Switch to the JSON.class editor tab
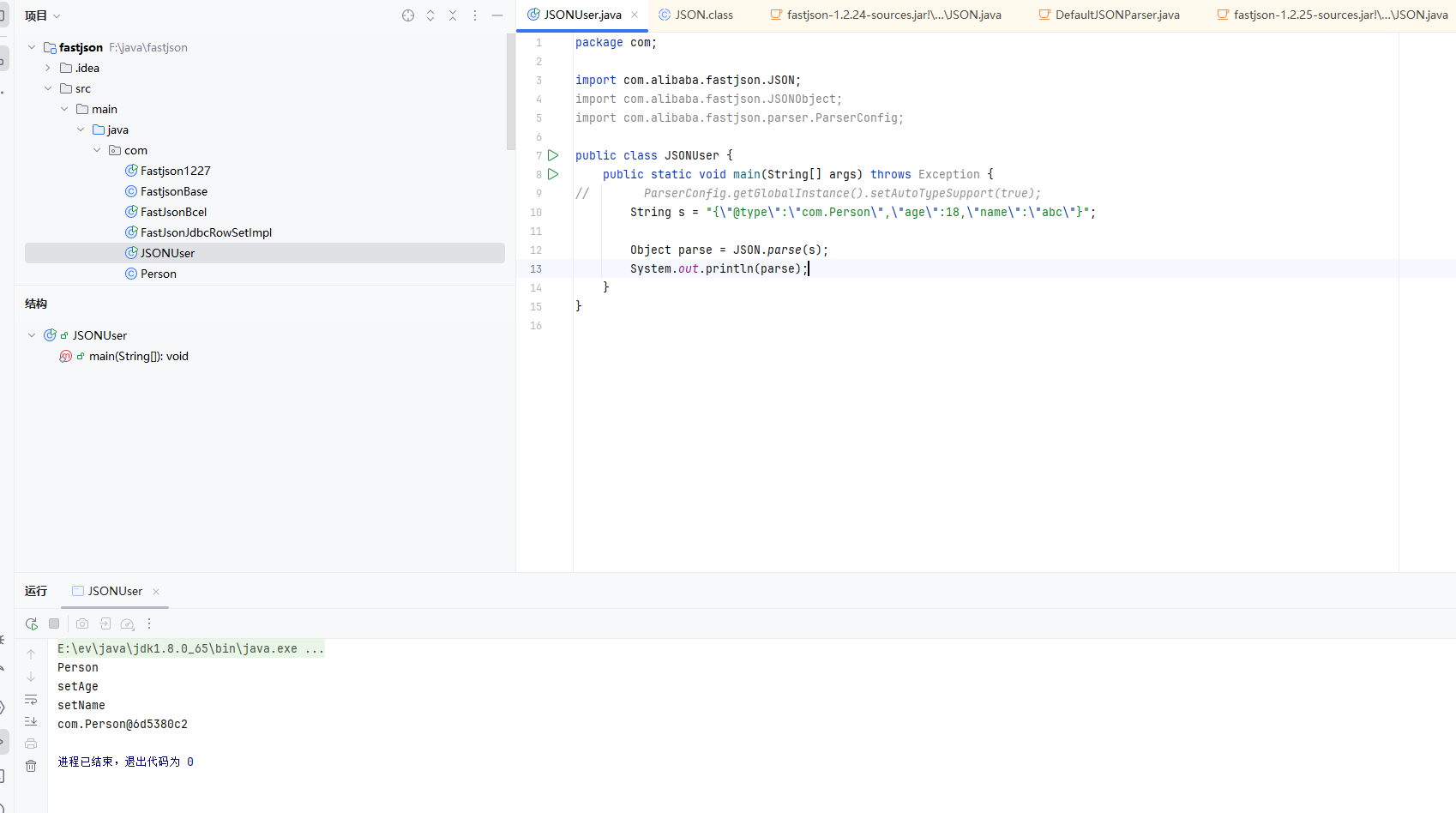 pos(696,15)
